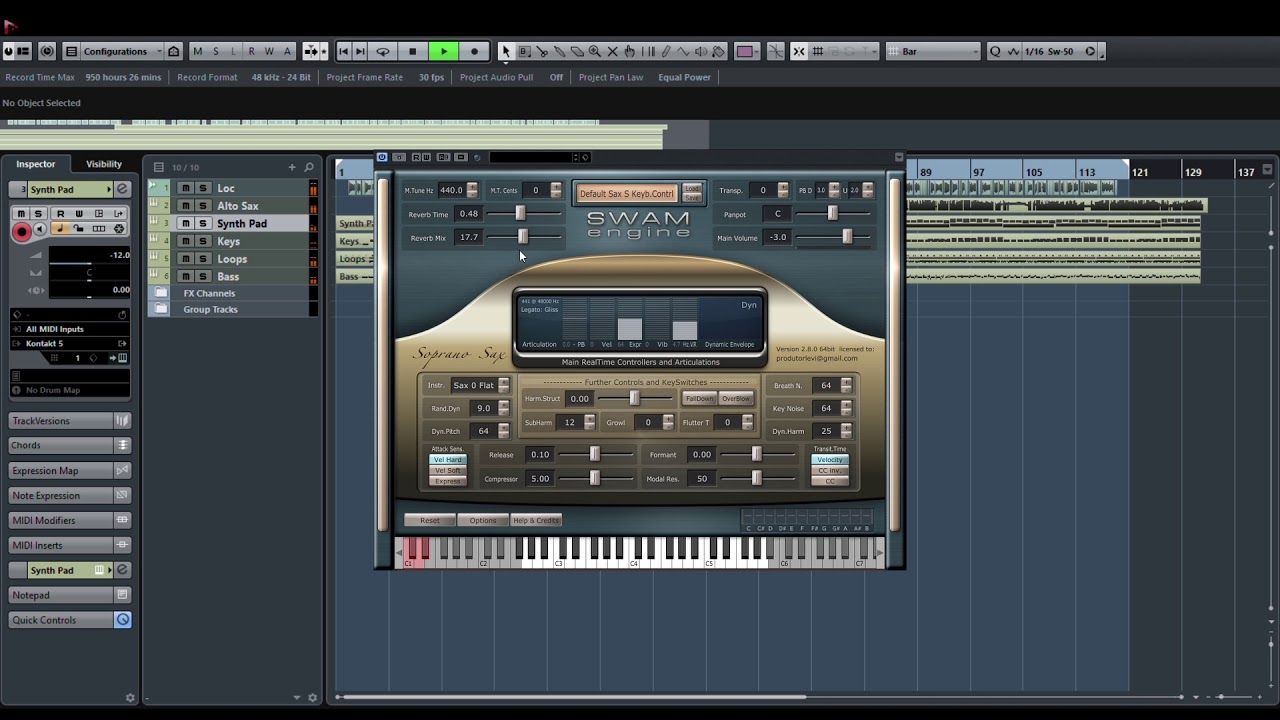Solo the Alto Sax track

202,206
